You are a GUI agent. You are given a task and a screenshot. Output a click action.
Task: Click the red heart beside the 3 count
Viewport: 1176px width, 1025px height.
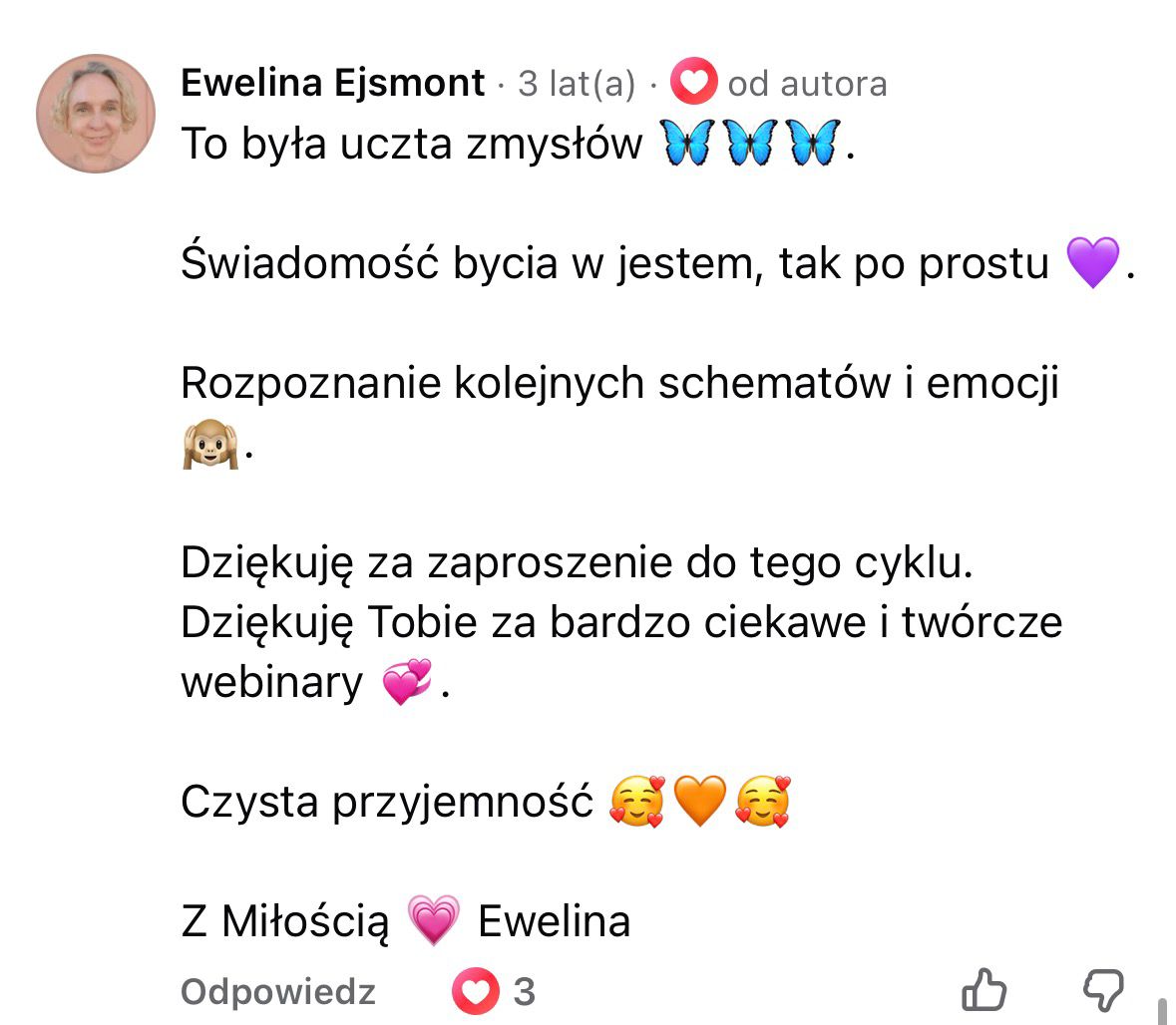click(475, 991)
